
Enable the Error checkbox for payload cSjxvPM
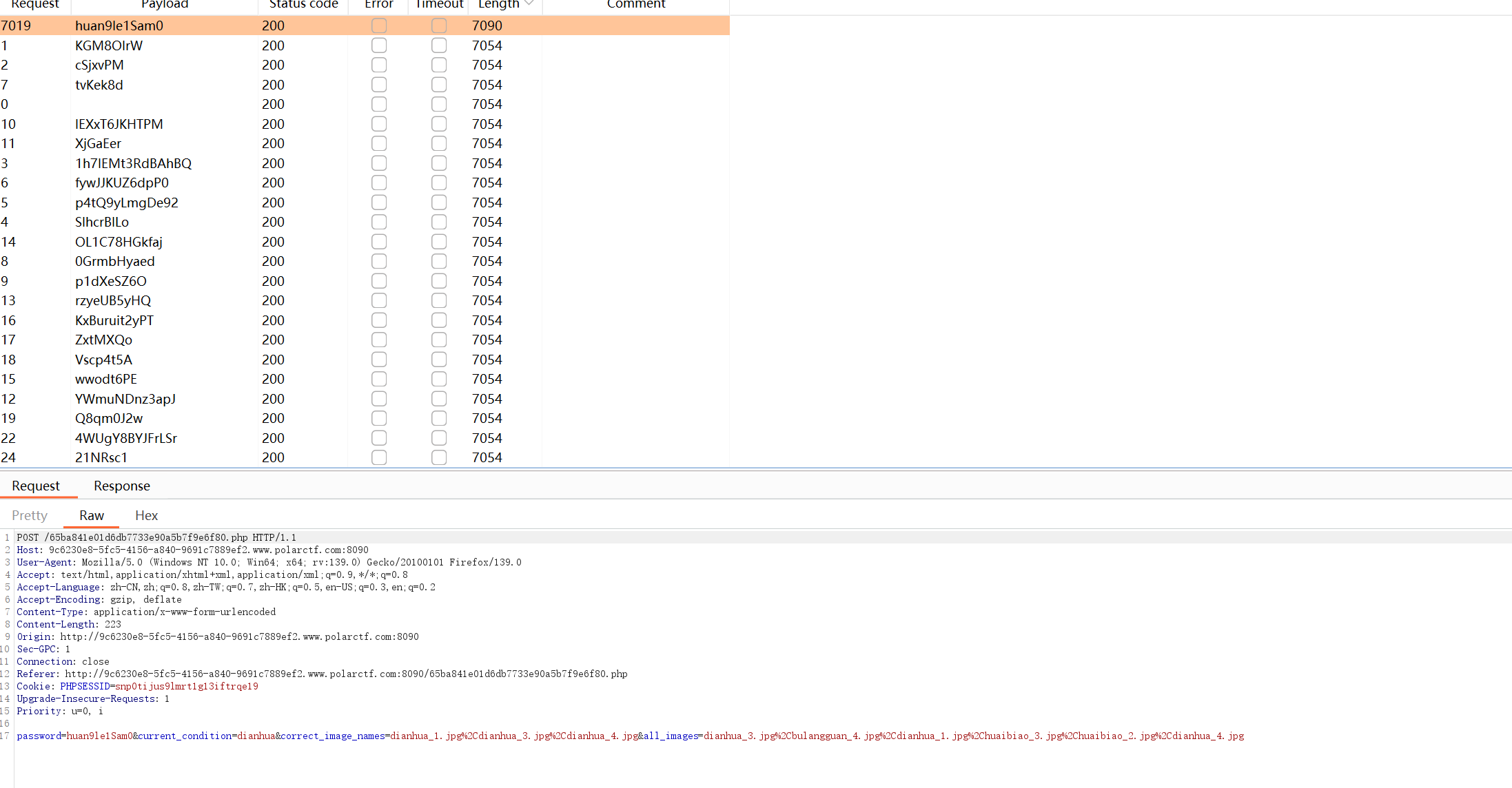(x=378, y=65)
